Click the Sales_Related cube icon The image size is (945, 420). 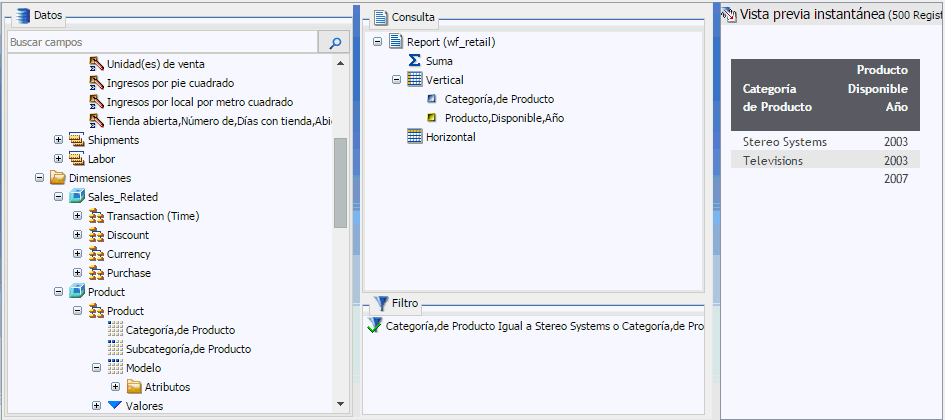[x=77, y=197]
